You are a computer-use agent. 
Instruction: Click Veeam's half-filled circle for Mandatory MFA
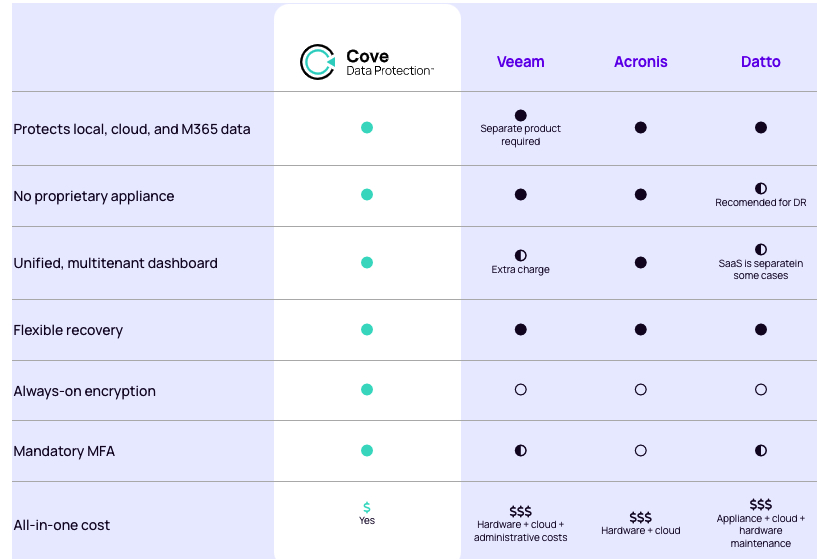pyautogui.click(x=521, y=451)
